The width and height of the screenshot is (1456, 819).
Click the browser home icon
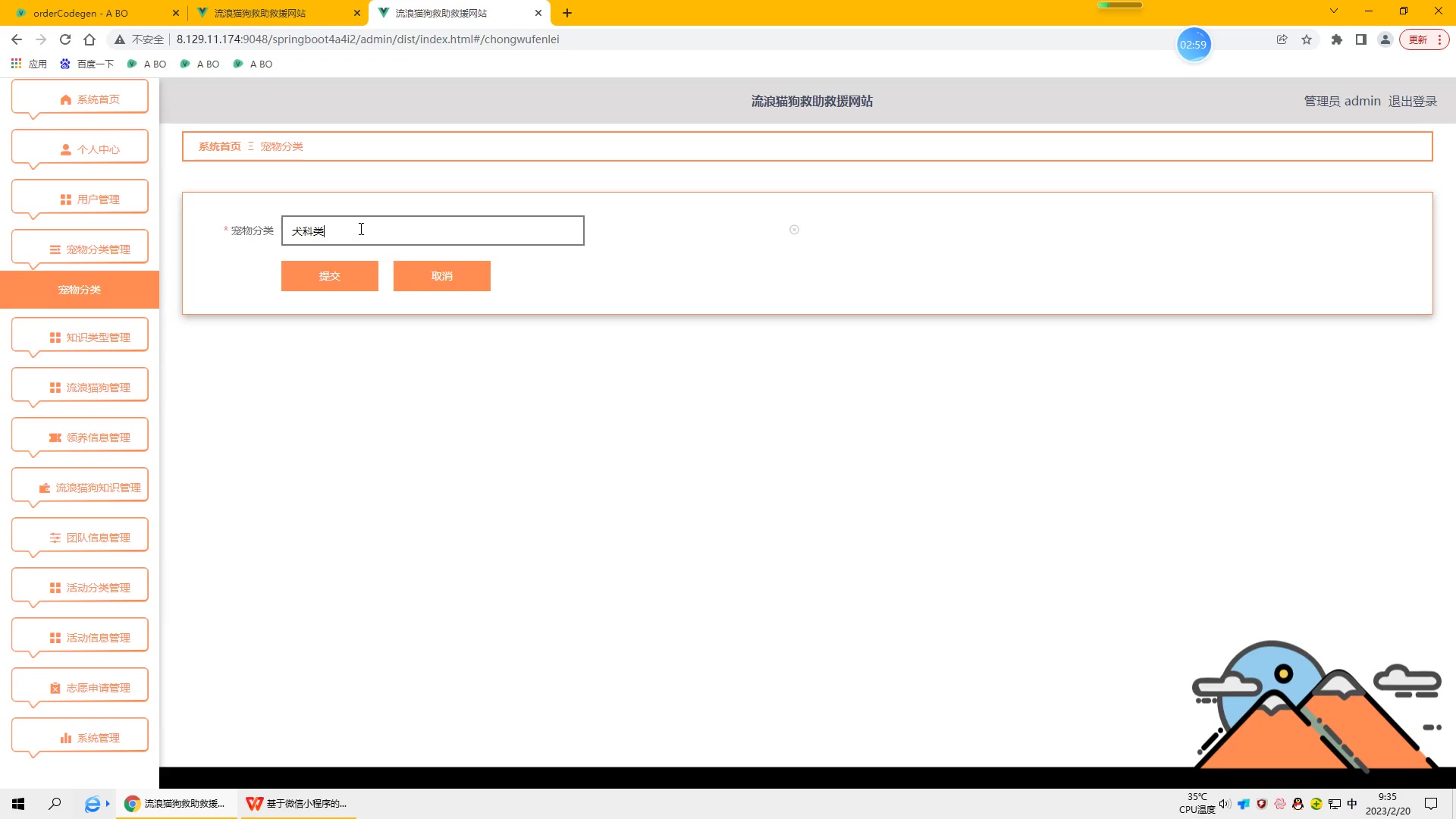click(89, 39)
